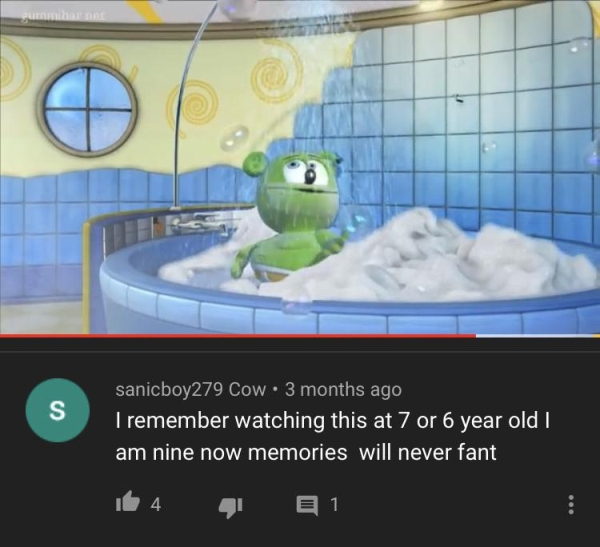Tap the round window in the video
Image resolution: width=600 pixels, height=547 pixels.
coord(88,110)
